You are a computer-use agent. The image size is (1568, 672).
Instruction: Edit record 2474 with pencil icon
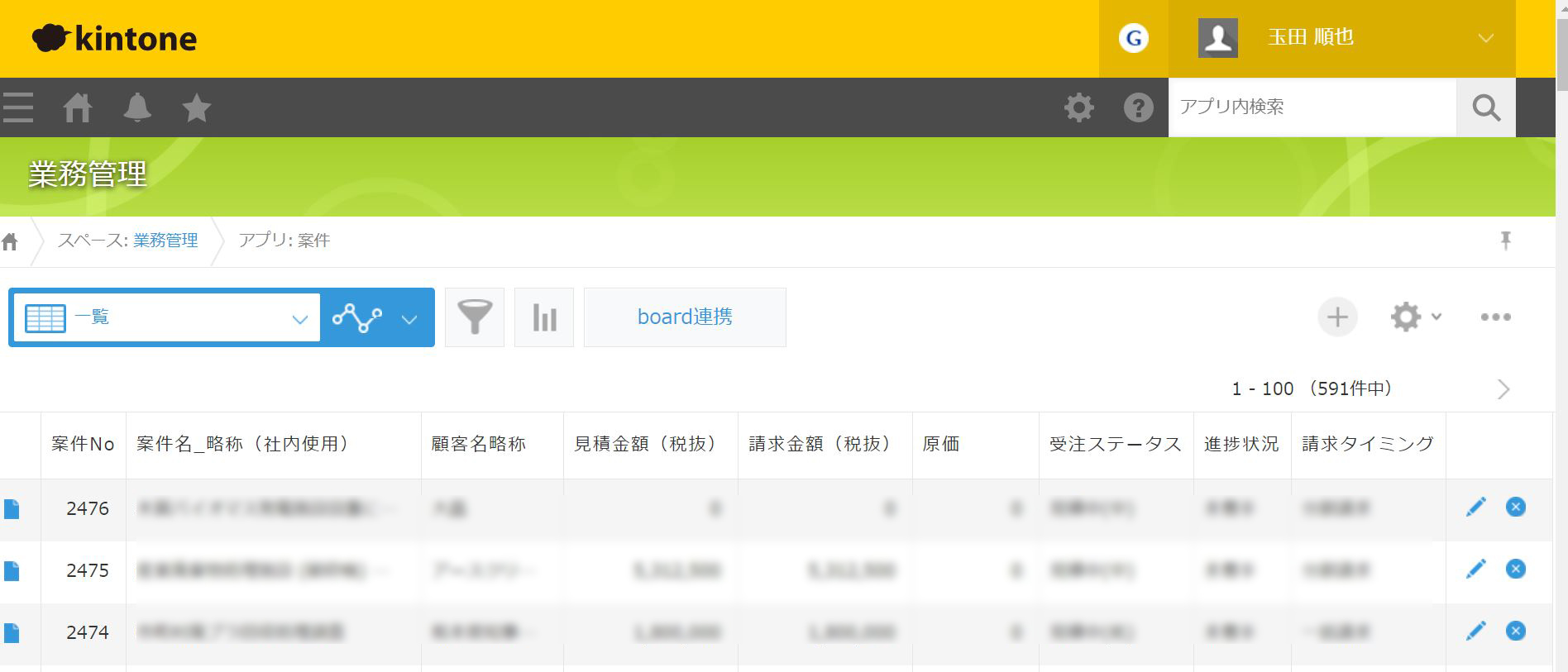(x=1475, y=631)
